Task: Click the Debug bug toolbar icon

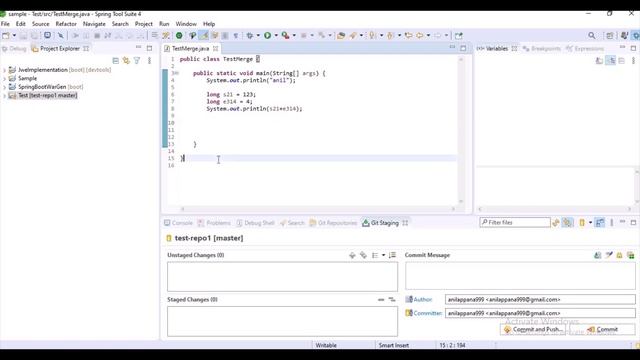Action: pyautogui.click(x=250, y=36)
